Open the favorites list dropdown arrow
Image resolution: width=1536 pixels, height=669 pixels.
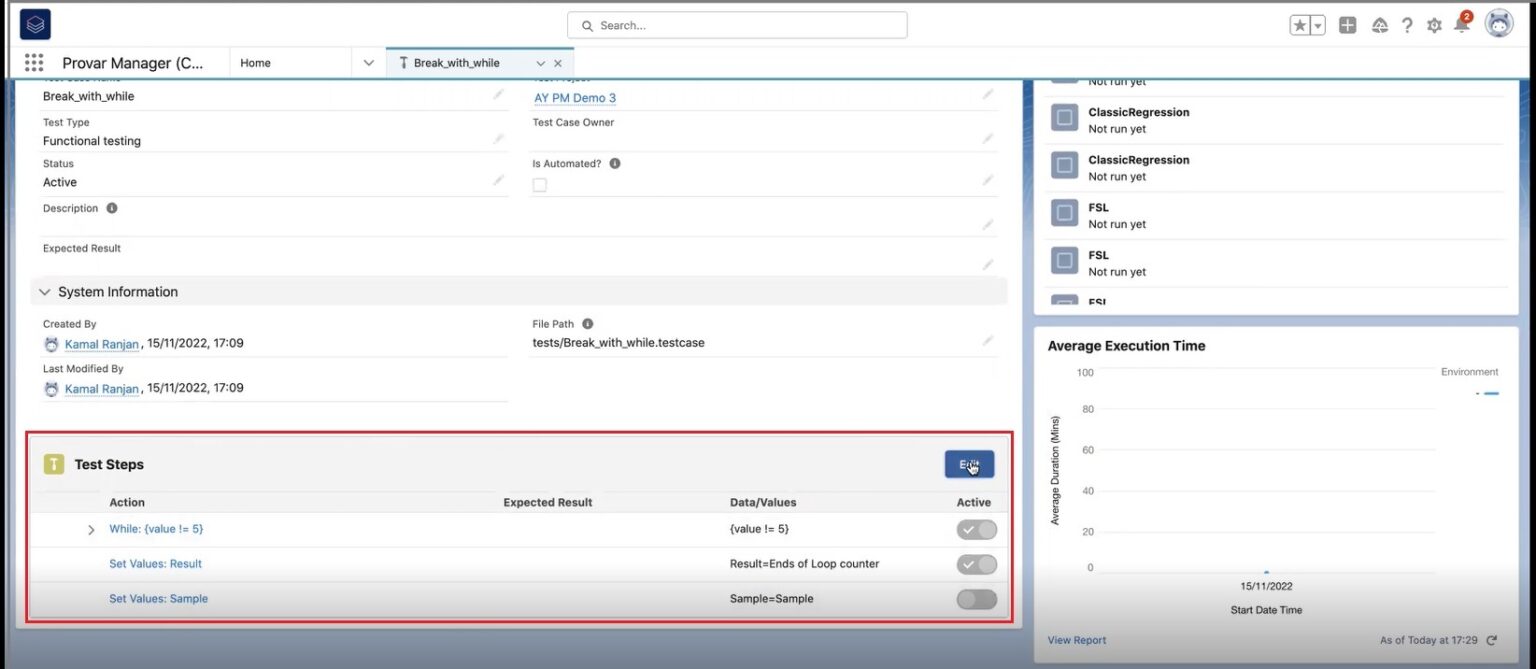[1315, 24]
